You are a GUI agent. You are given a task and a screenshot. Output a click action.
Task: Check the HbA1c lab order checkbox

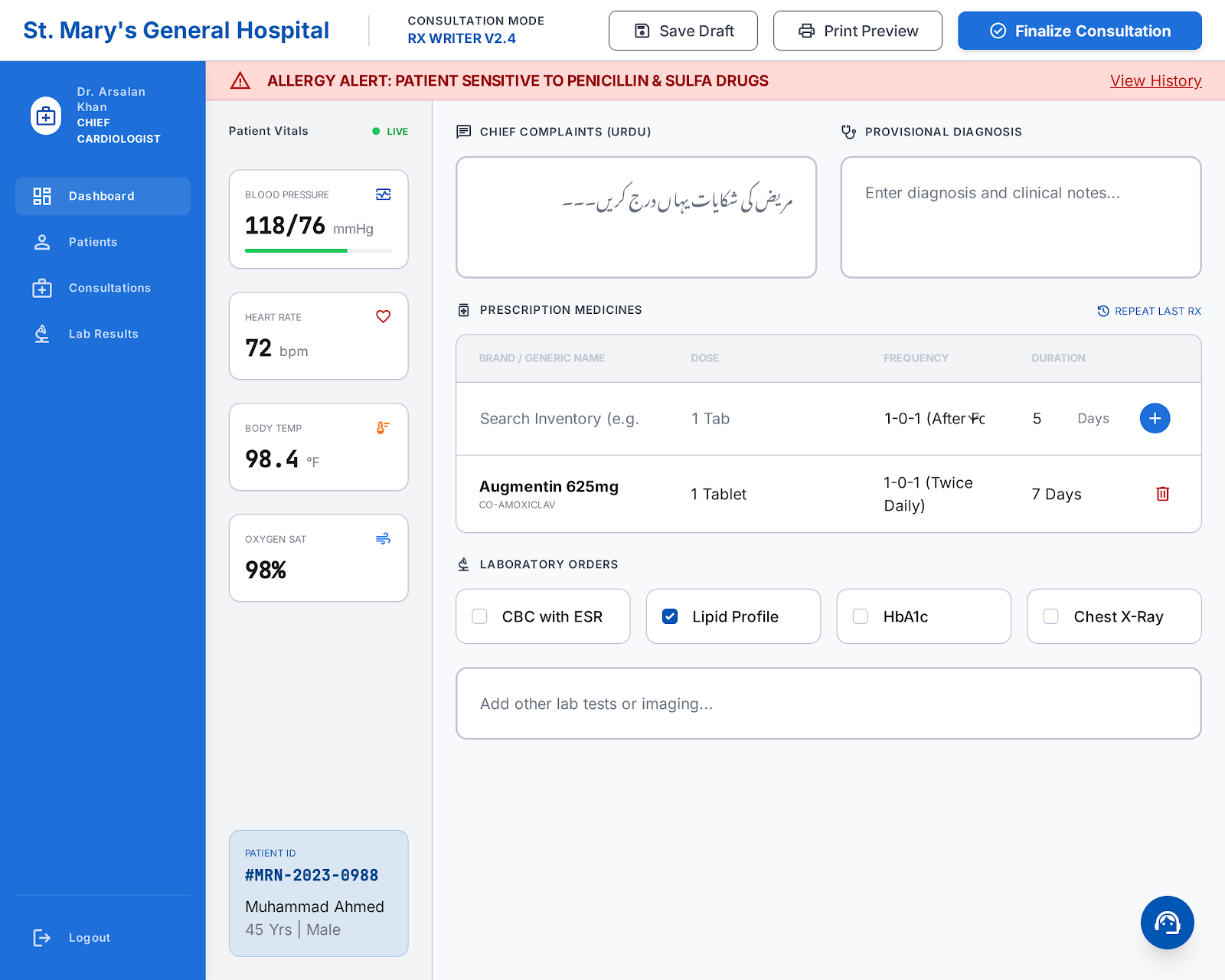pyautogui.click(x=861, y=616)
